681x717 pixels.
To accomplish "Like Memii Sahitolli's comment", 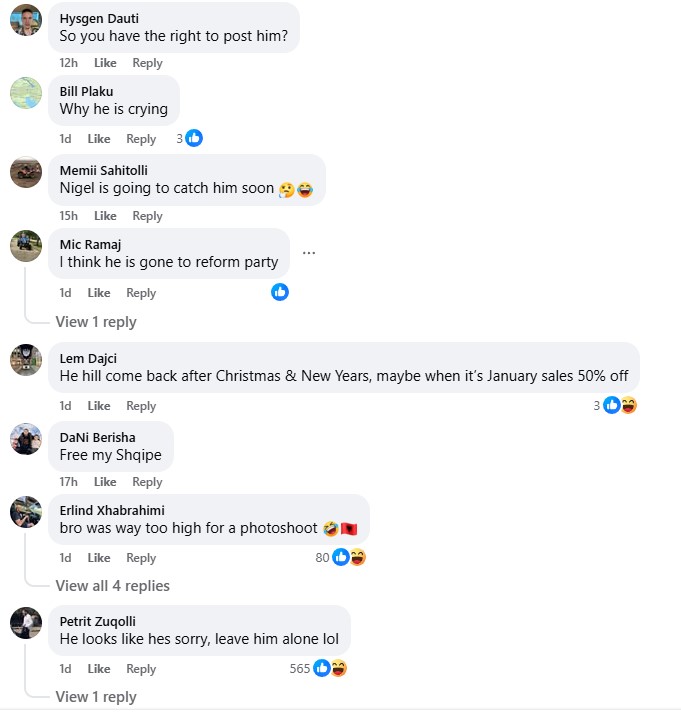I will [105, 216].
